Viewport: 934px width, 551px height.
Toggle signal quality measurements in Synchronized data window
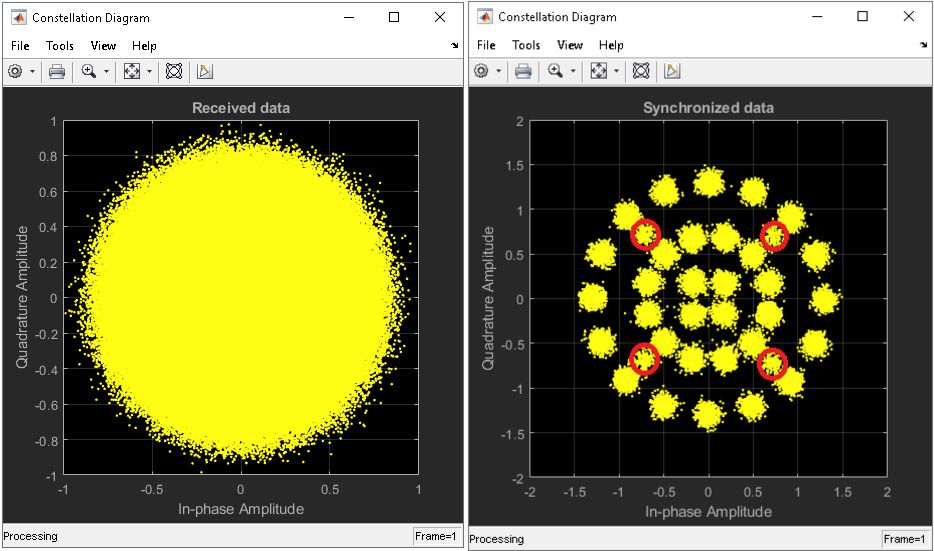[x=672, y=71]
